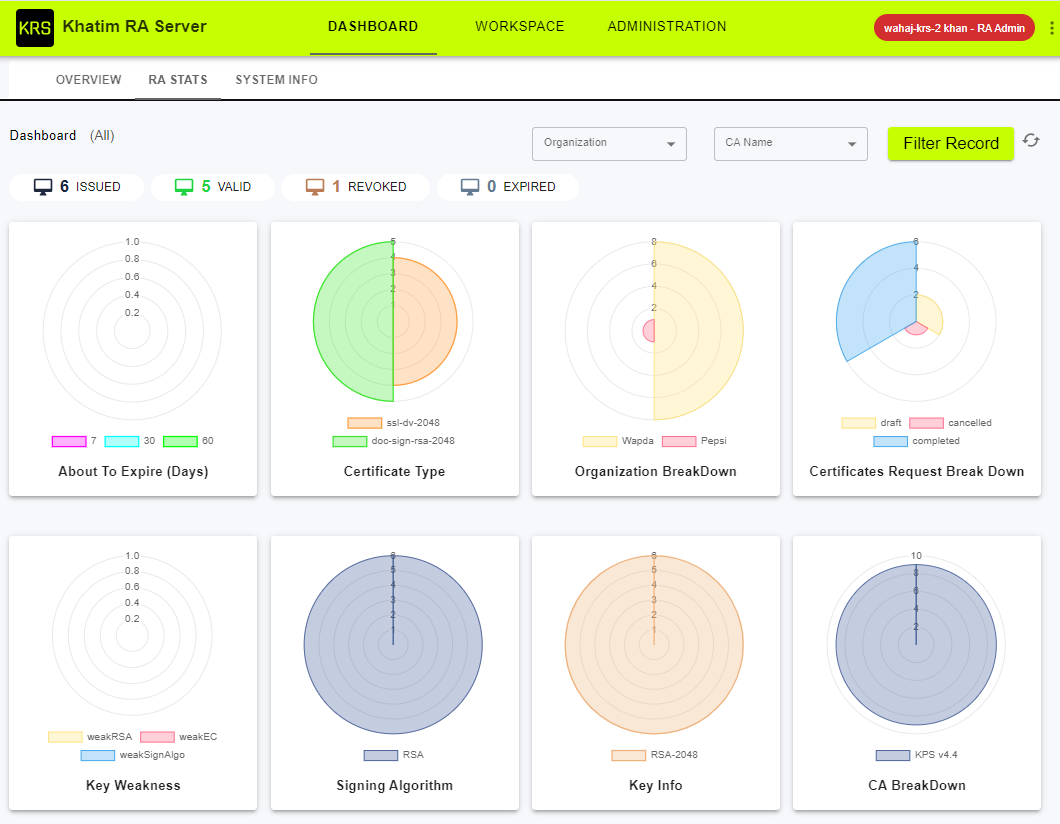Click the 5 Valid stat chip
Viewport: 1060px width, 824px height.
tap(213, 187)
